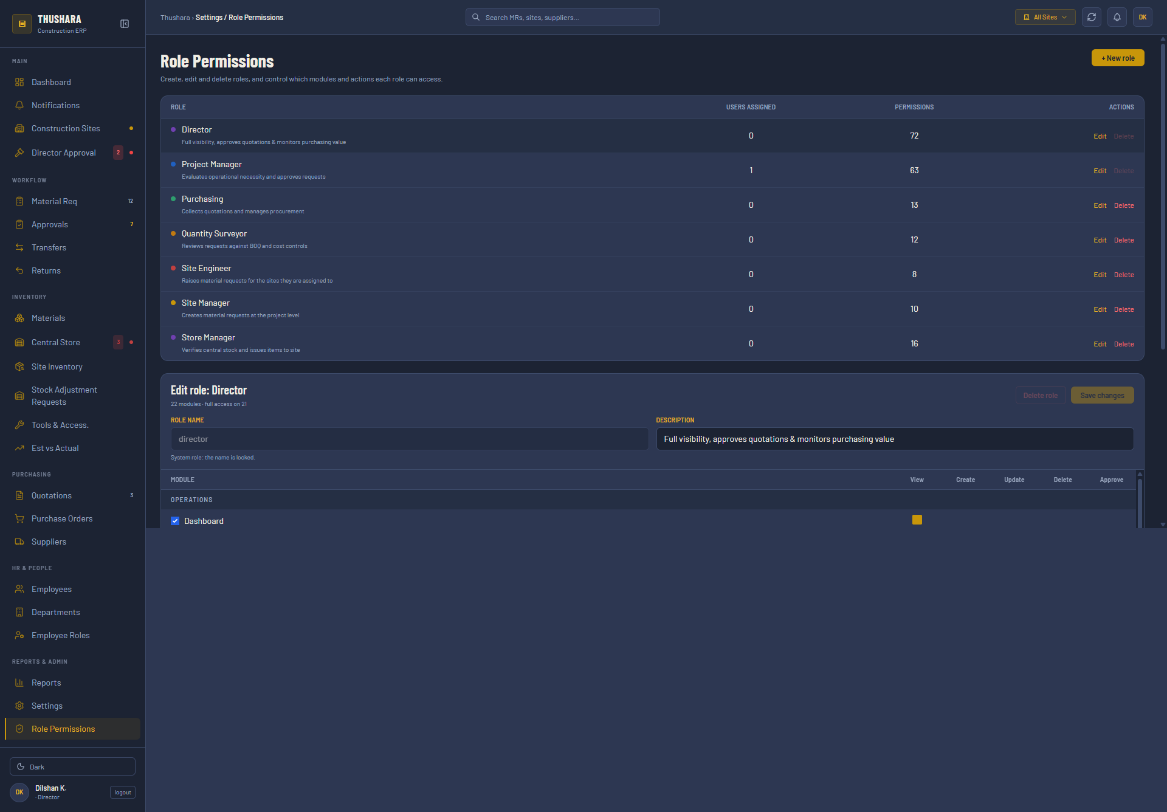Screen dimensions: 1167x812
Task: Toggle Dashboard View permission square
Action: [917, 520]
